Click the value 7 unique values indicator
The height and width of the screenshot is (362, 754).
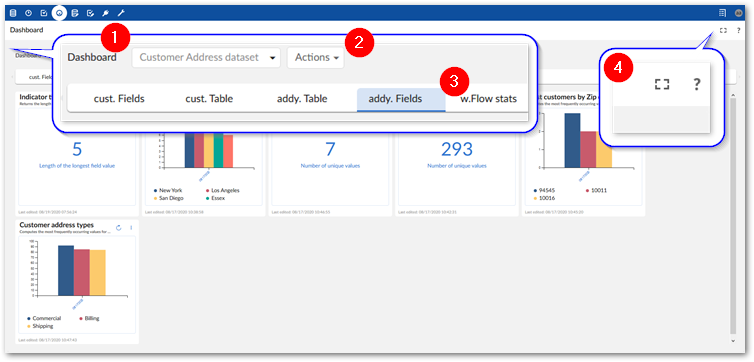[330, 150]
